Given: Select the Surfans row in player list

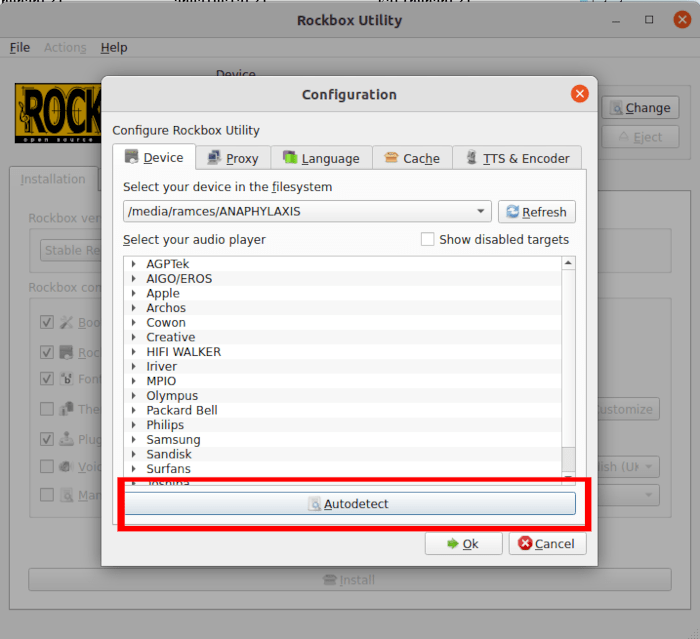Looking at the screenshot, I should tap(342, 469).
